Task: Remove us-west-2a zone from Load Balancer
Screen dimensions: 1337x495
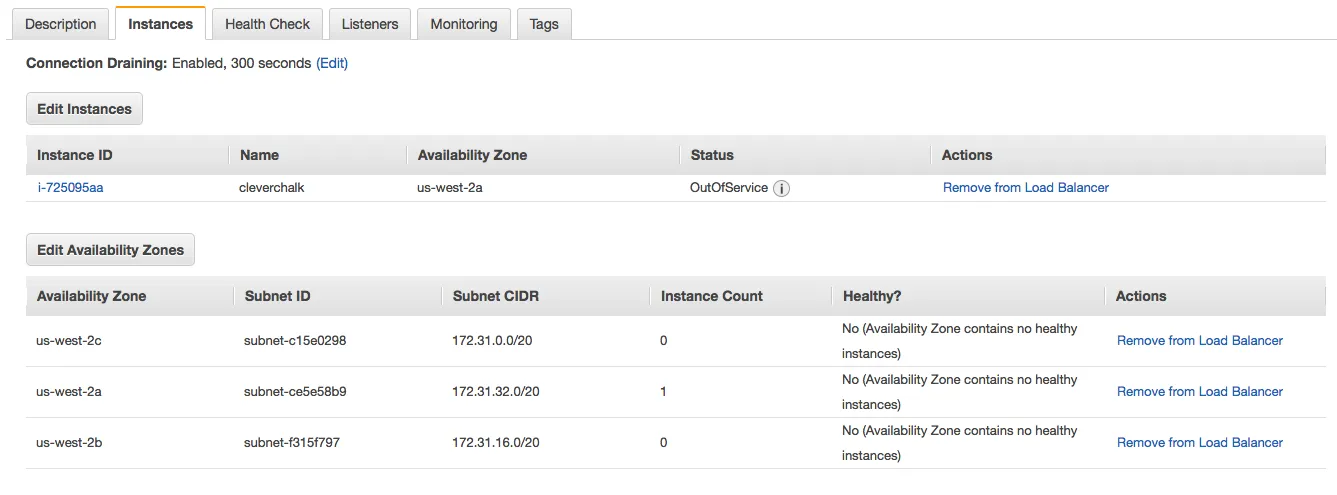Action: coord(1199,392)
